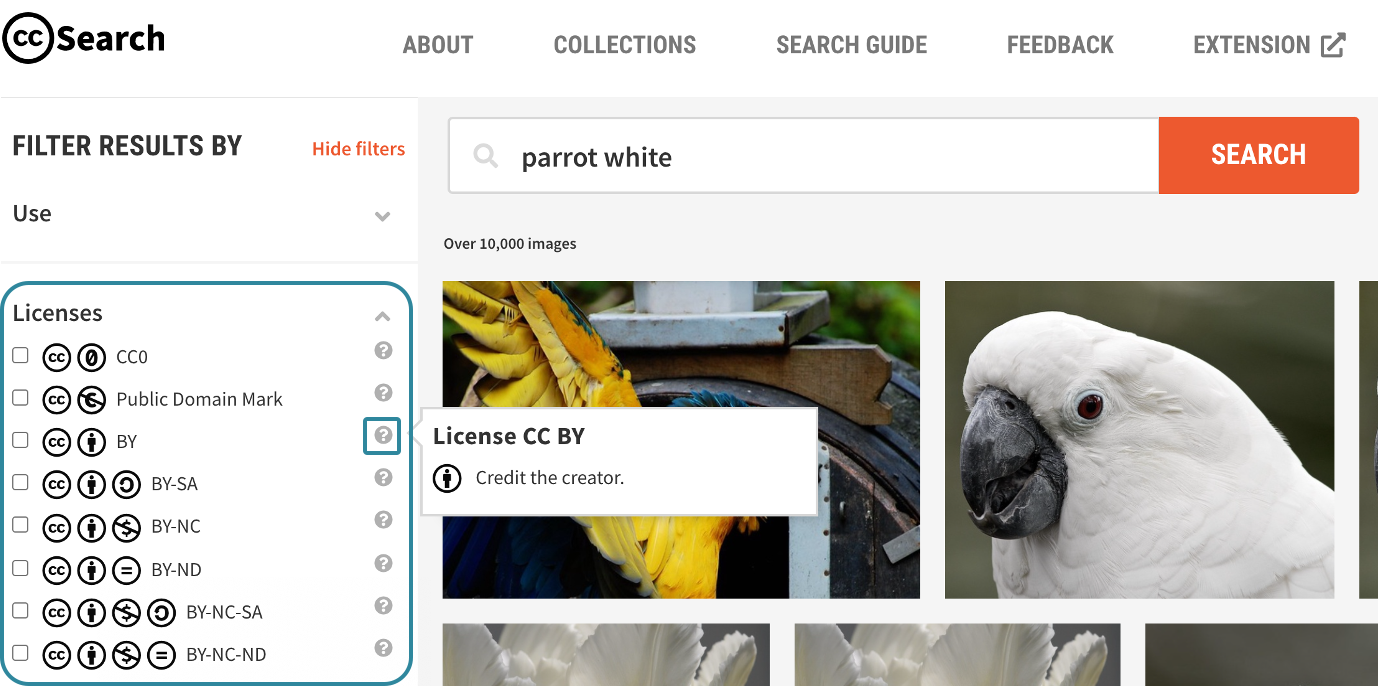1378x686 pixels.
Task: Click the attribution icon in the CC BY tooltip
Action: 446,478
